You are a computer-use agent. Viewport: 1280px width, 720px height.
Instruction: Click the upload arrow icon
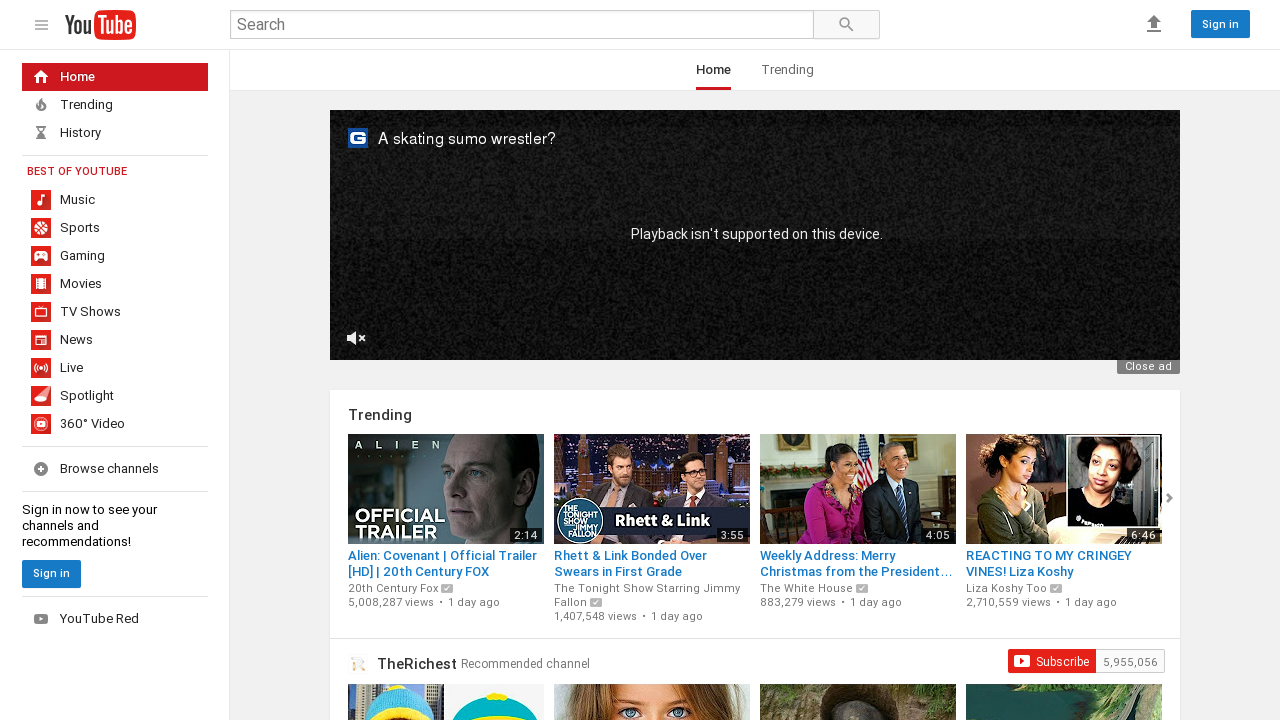tap(1154, 24)
